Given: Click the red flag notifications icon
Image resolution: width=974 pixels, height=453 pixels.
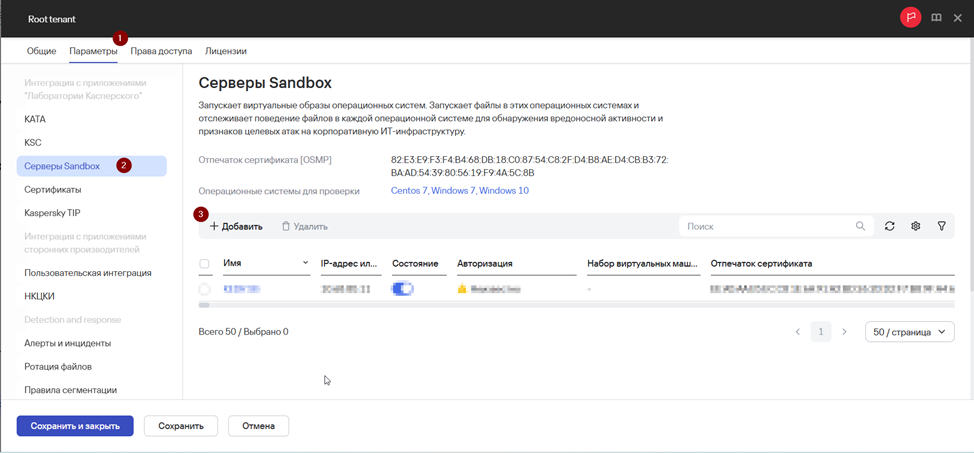Looking at the screenshot, I should pos(911,19).
